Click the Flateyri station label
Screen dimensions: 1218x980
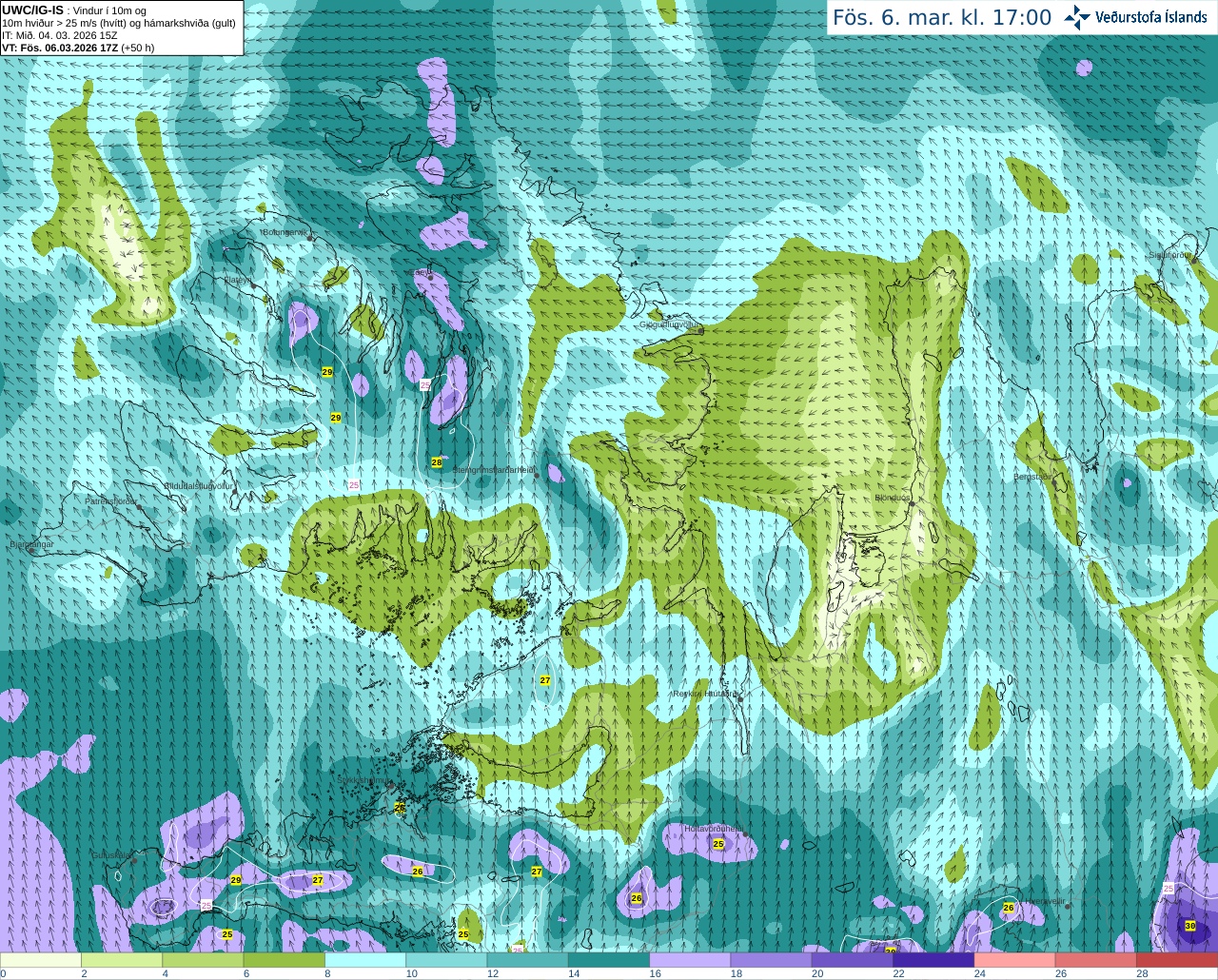click(238, 280)
